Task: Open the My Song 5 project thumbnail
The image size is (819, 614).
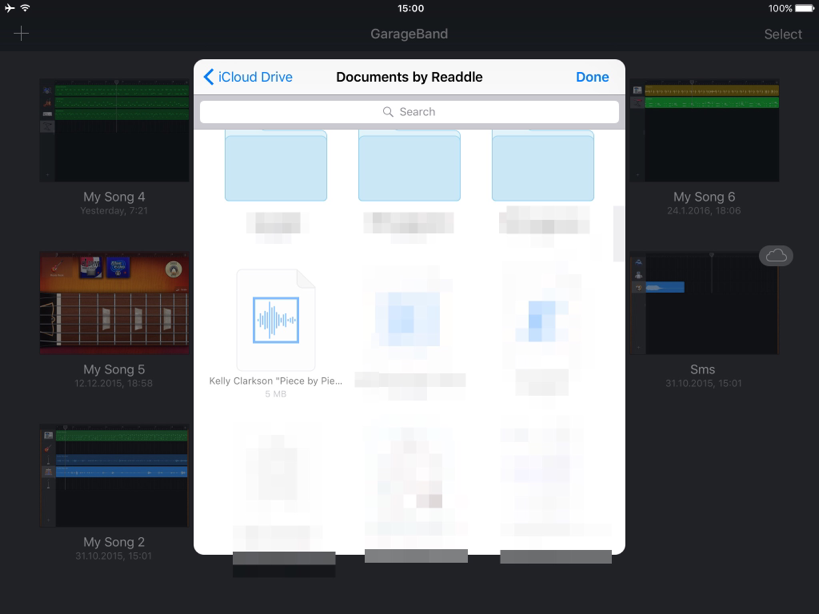Action: point(114,303)
